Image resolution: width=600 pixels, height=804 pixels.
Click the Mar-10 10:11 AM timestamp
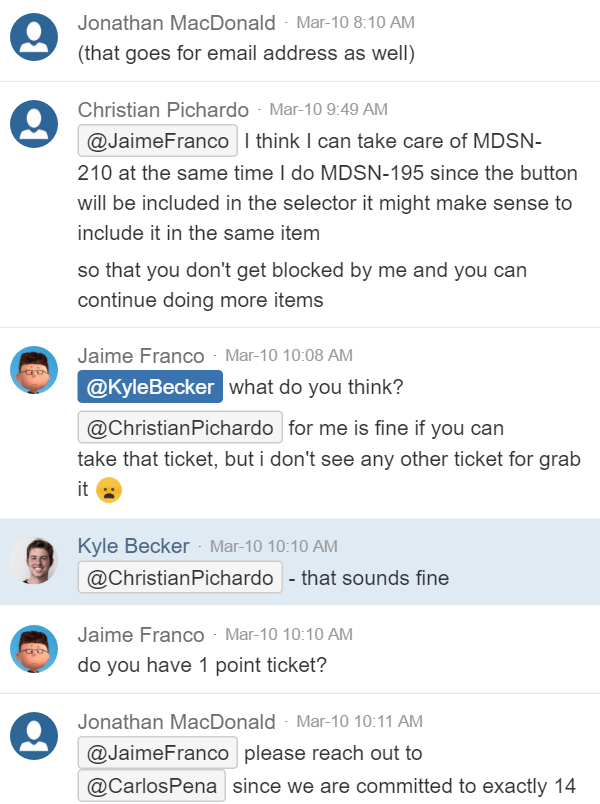(359, 721)
